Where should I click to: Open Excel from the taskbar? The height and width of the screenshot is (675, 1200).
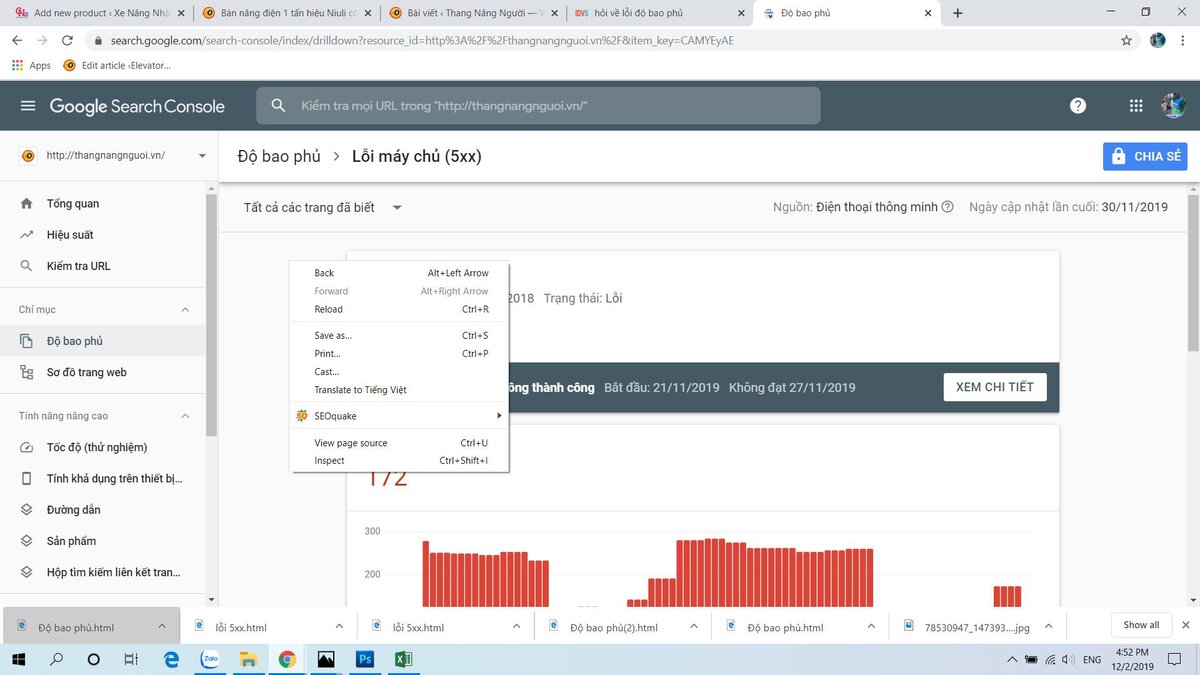pos(404,660)
